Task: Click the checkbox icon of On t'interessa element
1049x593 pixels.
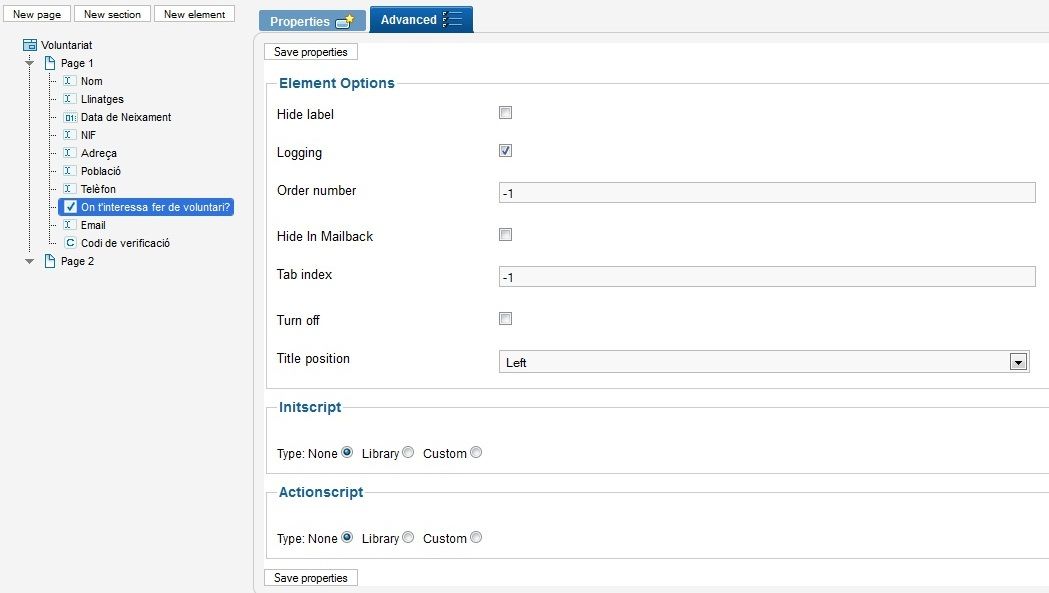Action: (x=70, y=207)
